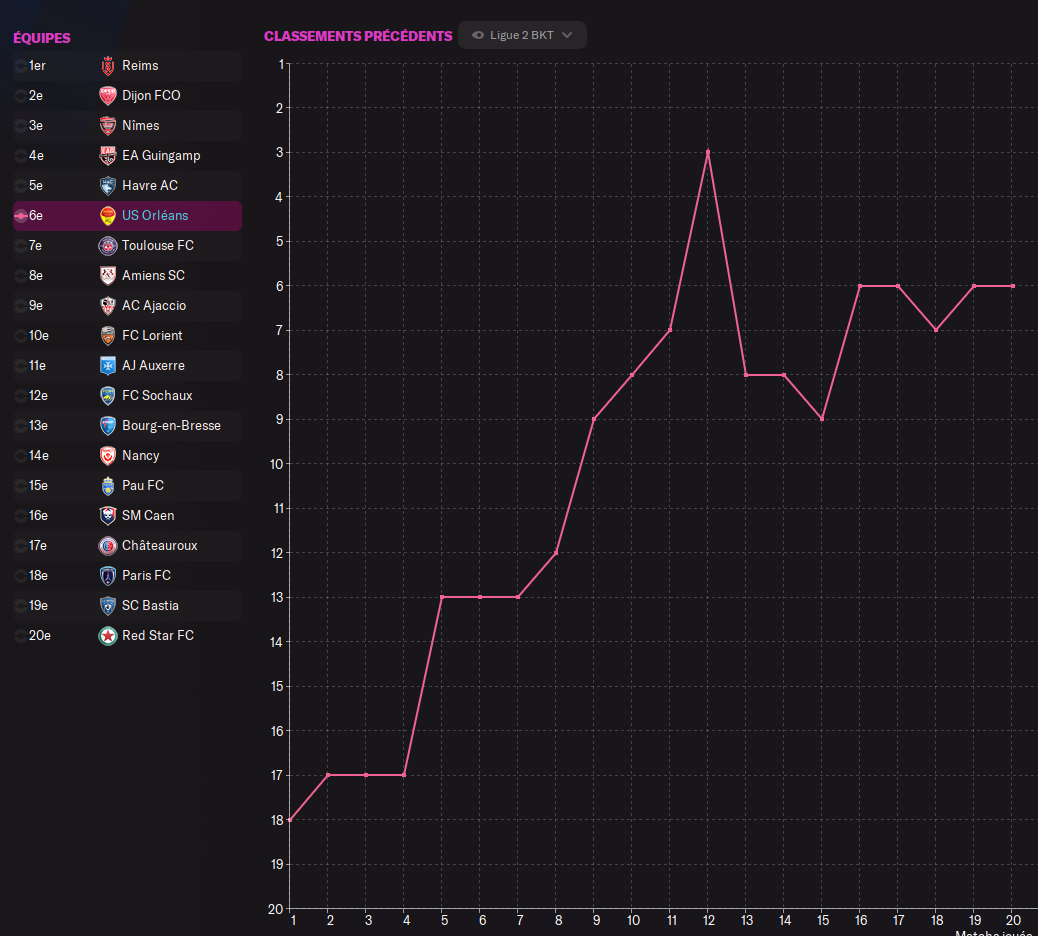Toggle graph line for 2e row
The height and width of the screenshot is (936, 1038).
coord(21,95)
